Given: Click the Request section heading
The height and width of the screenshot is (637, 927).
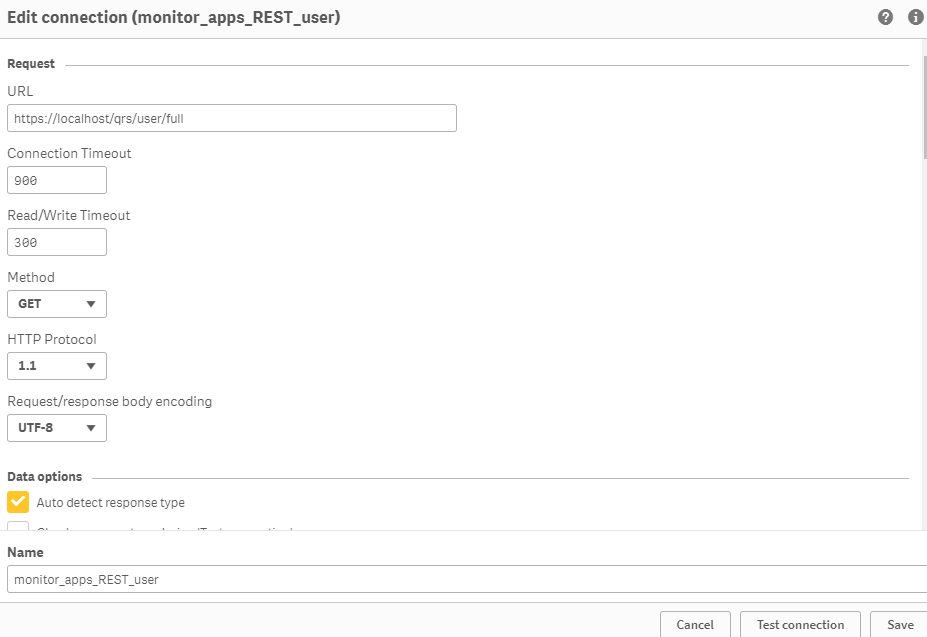Looking at the screenshot, I should coord(31,64).
